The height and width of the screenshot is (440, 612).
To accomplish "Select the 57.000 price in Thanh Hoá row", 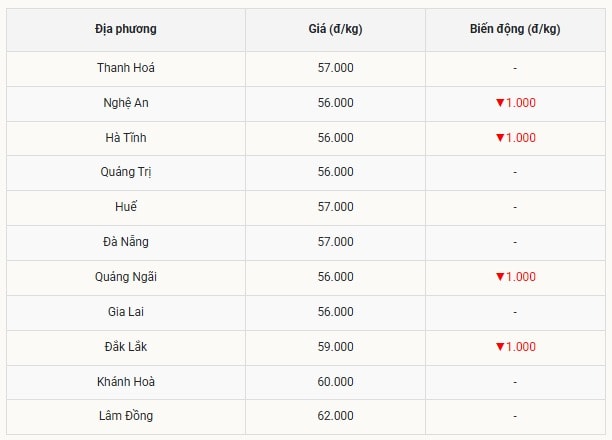I will pos(335,68).
